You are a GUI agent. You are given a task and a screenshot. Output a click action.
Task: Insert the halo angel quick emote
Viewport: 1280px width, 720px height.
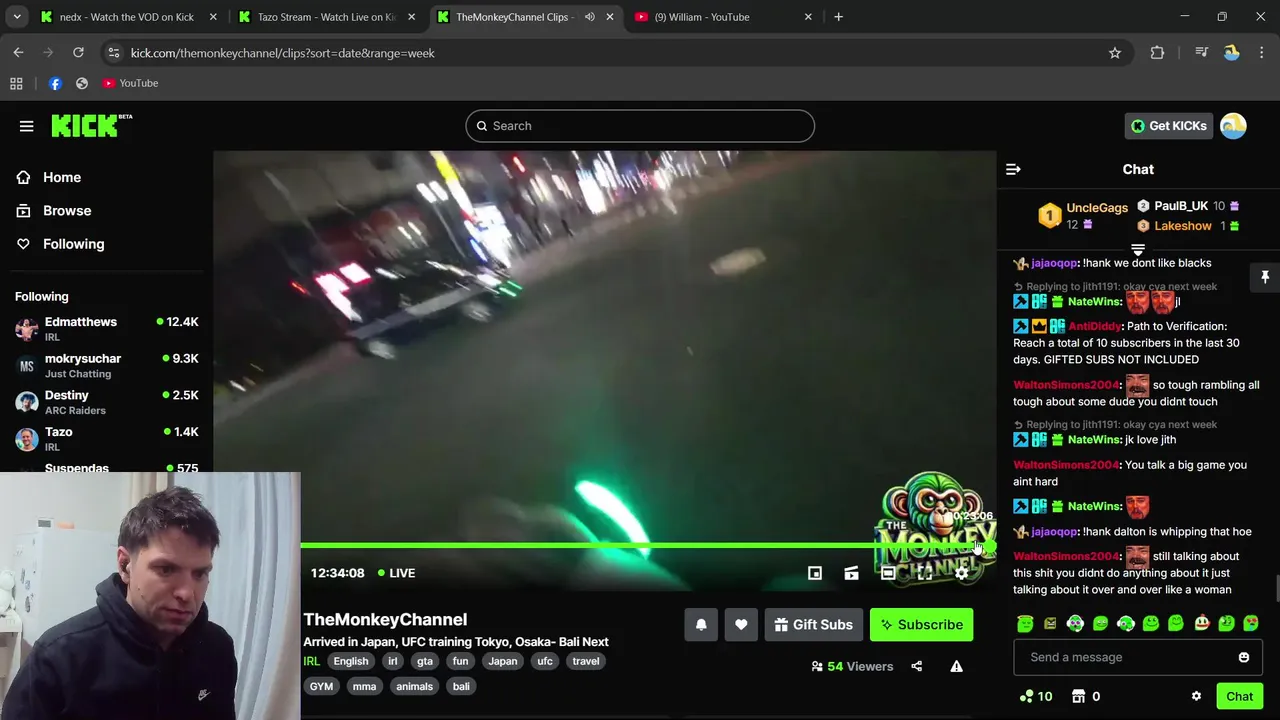coord(1025,623)
